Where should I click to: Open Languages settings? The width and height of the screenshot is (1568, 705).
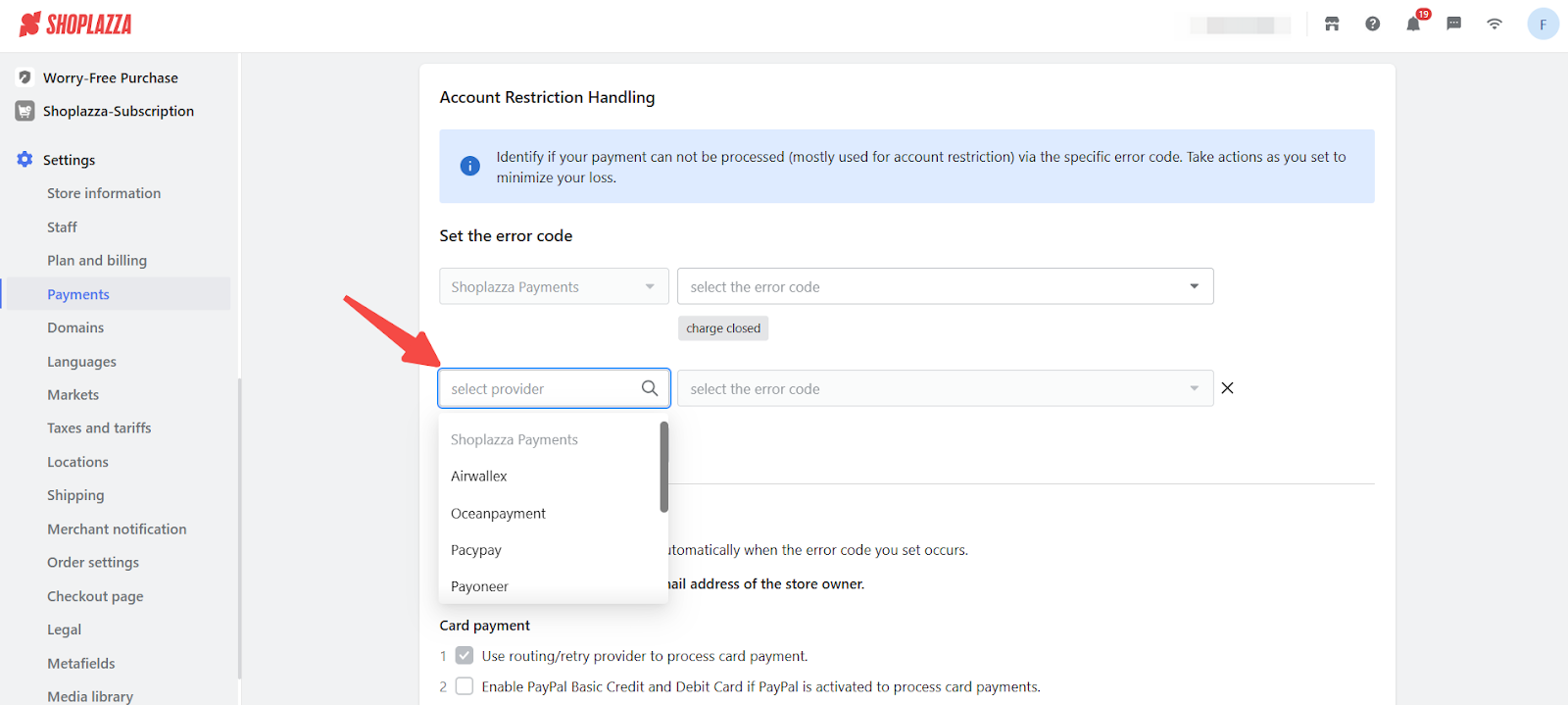(x=81, y=361)
